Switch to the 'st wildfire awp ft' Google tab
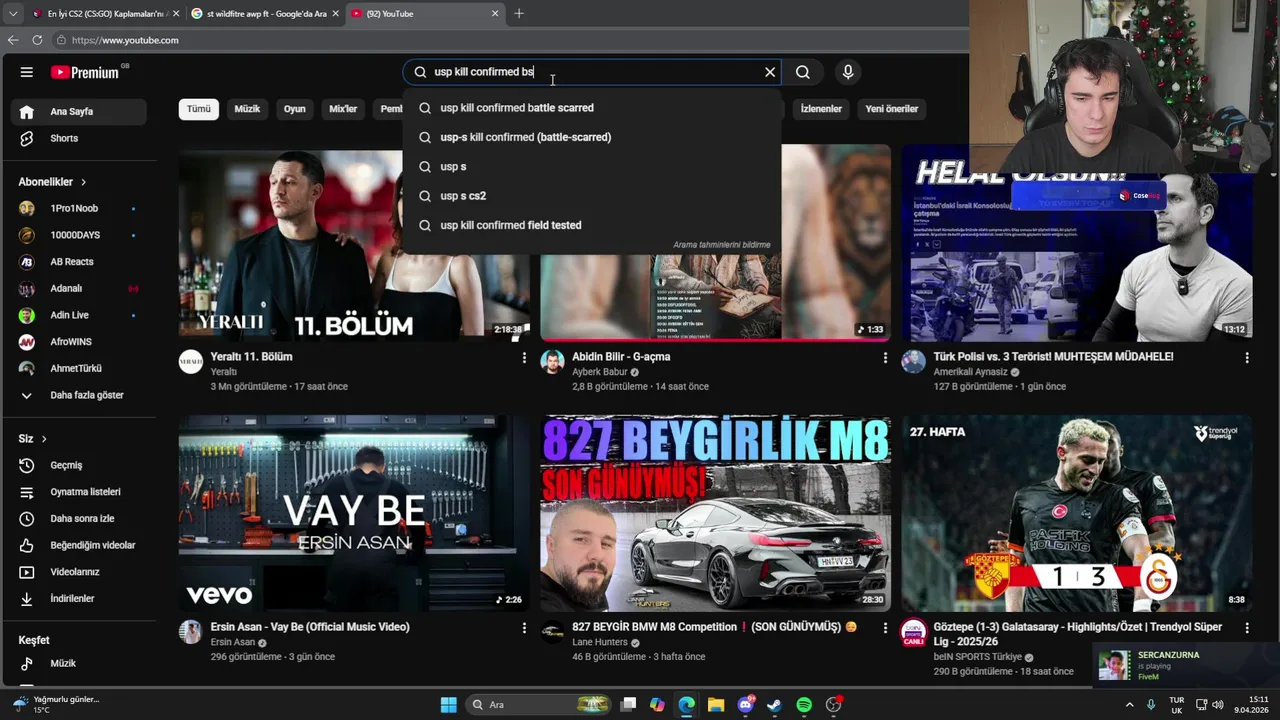 (265, 14)
